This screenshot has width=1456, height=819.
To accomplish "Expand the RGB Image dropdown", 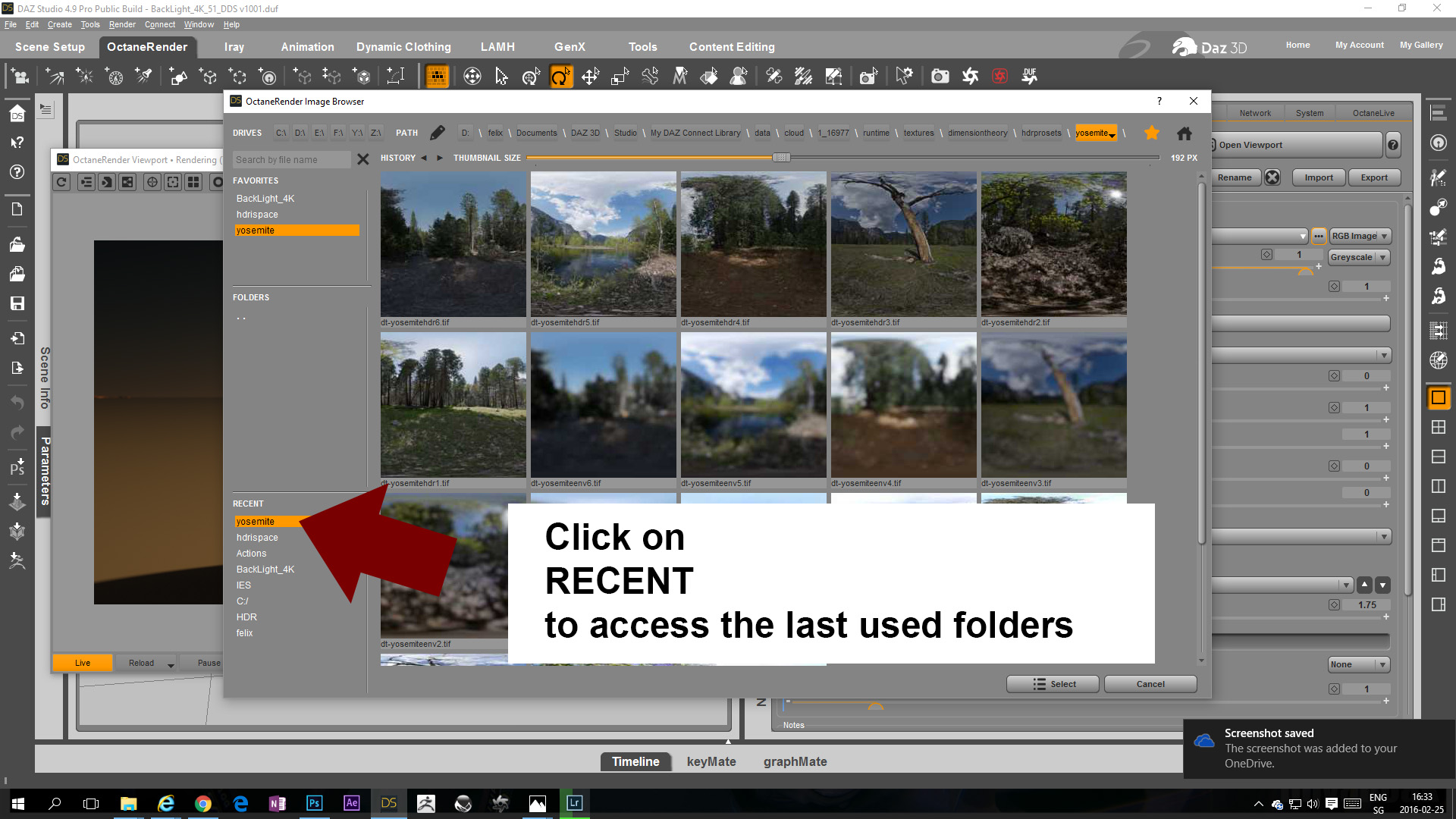I will (x=1360, y=236).
